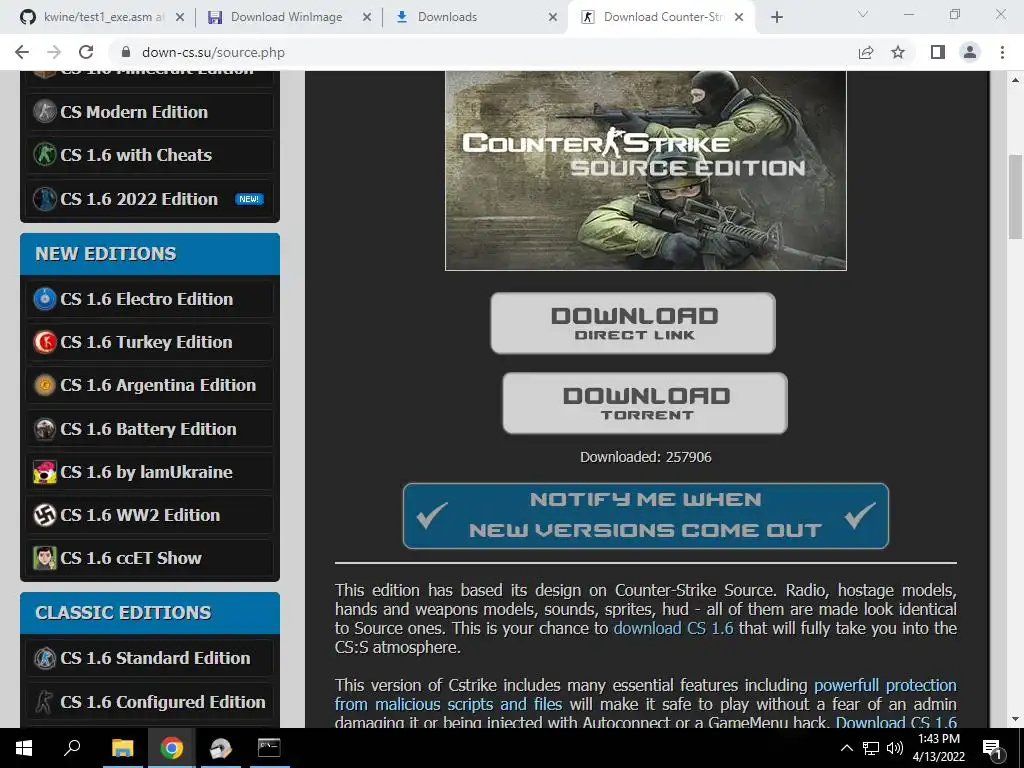Click the Chrome icon in the taskbar

[171, 748]
